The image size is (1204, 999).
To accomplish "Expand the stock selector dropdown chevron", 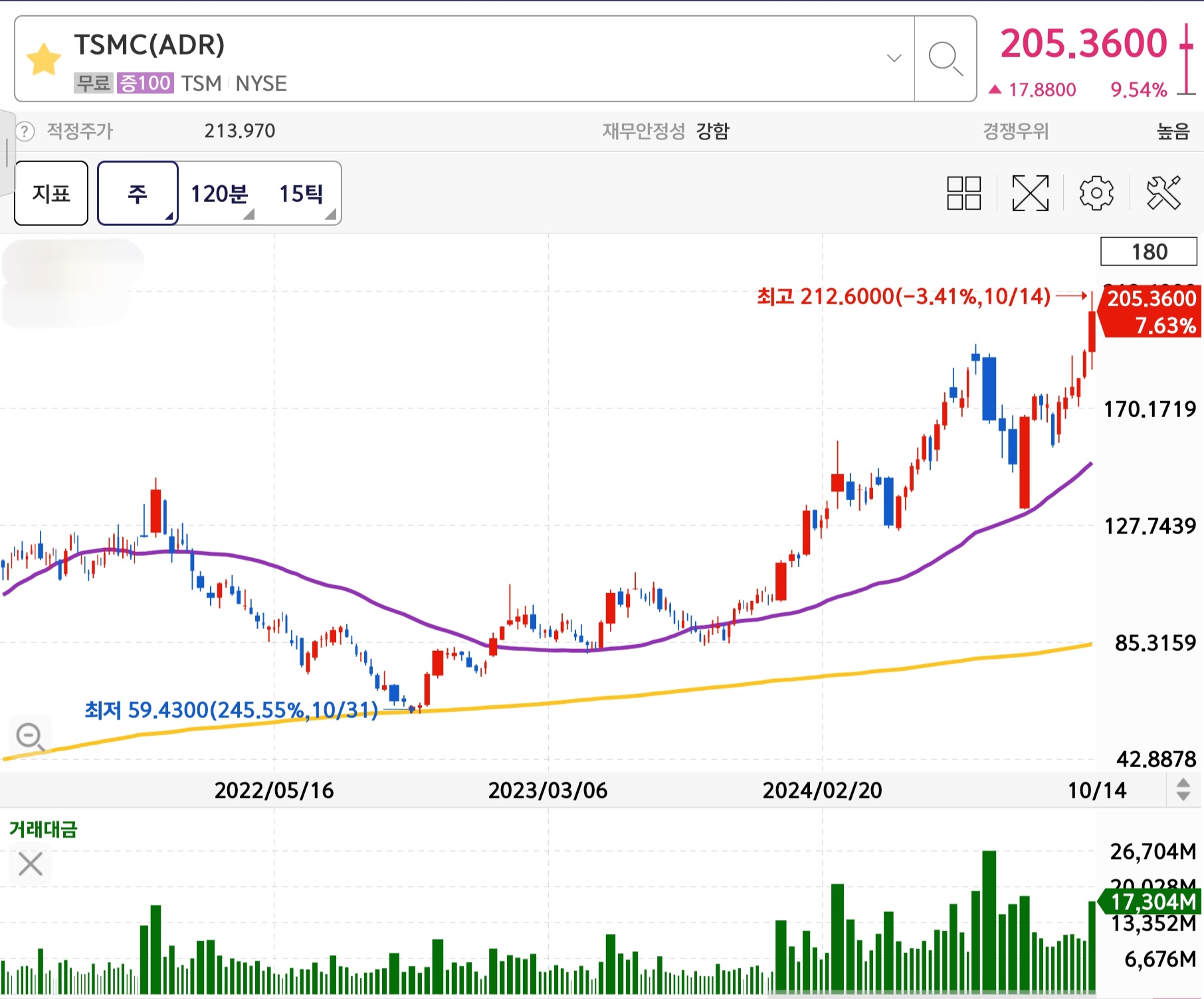I will (894, 58).
